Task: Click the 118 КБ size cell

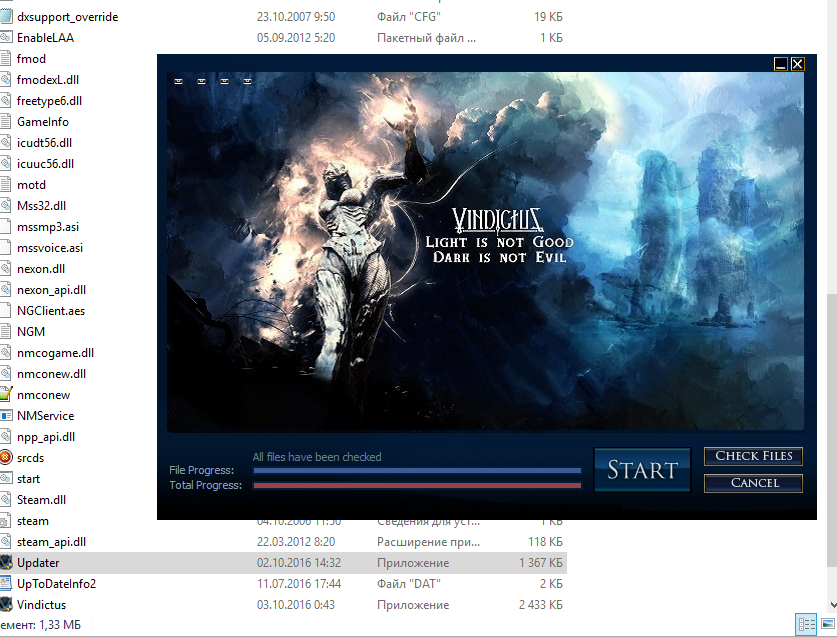Action: coord(545,541)
